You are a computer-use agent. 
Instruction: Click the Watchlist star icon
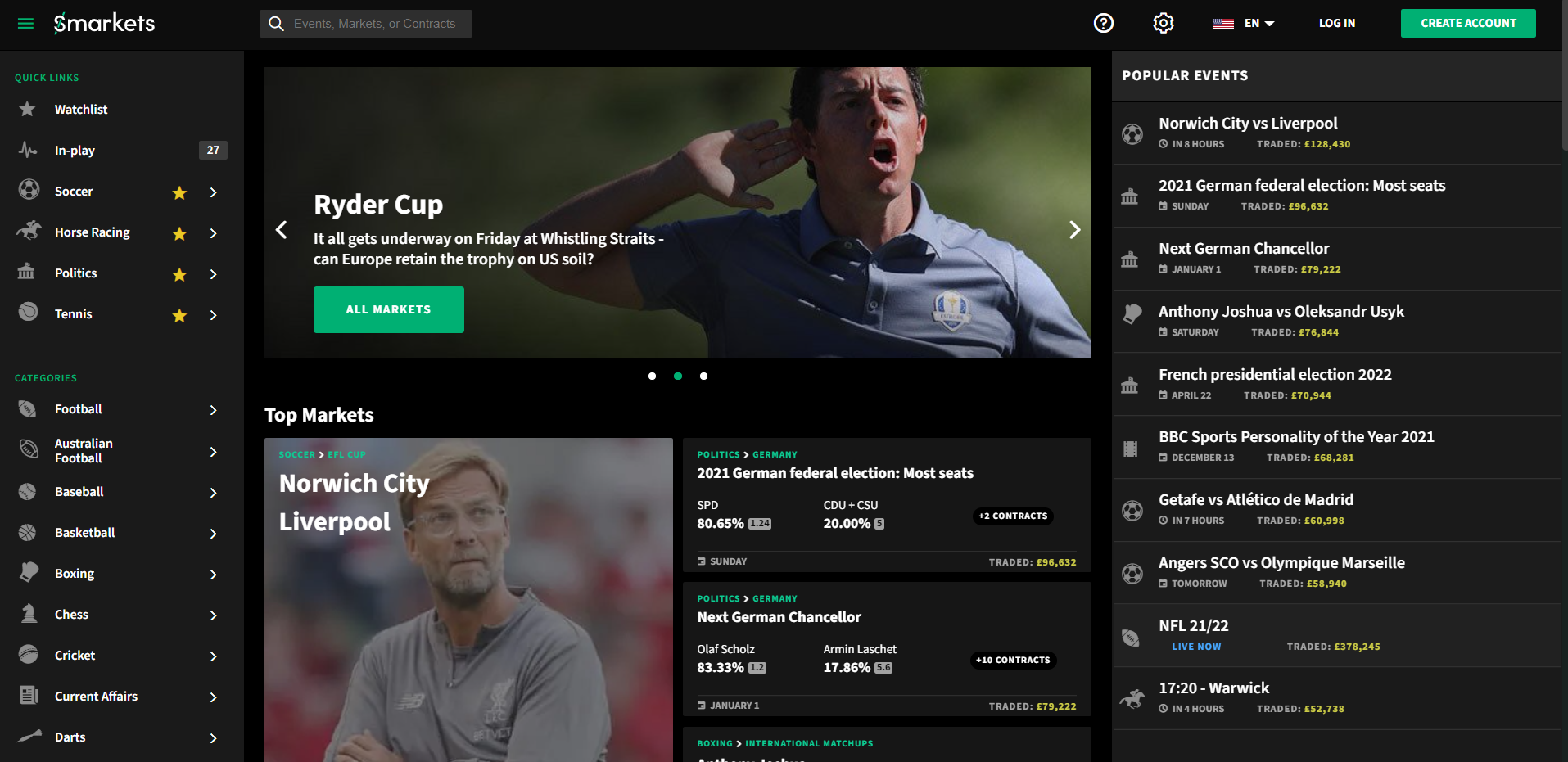[x=28, y=109]
